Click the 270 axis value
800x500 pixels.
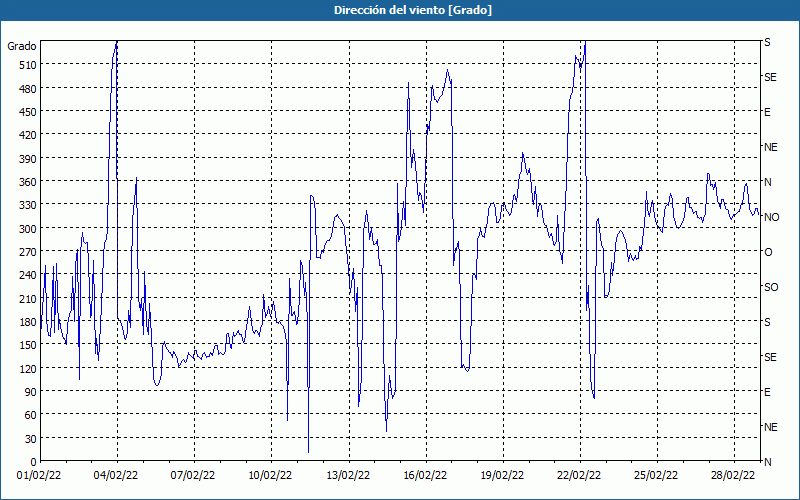(x=28, y=252)
